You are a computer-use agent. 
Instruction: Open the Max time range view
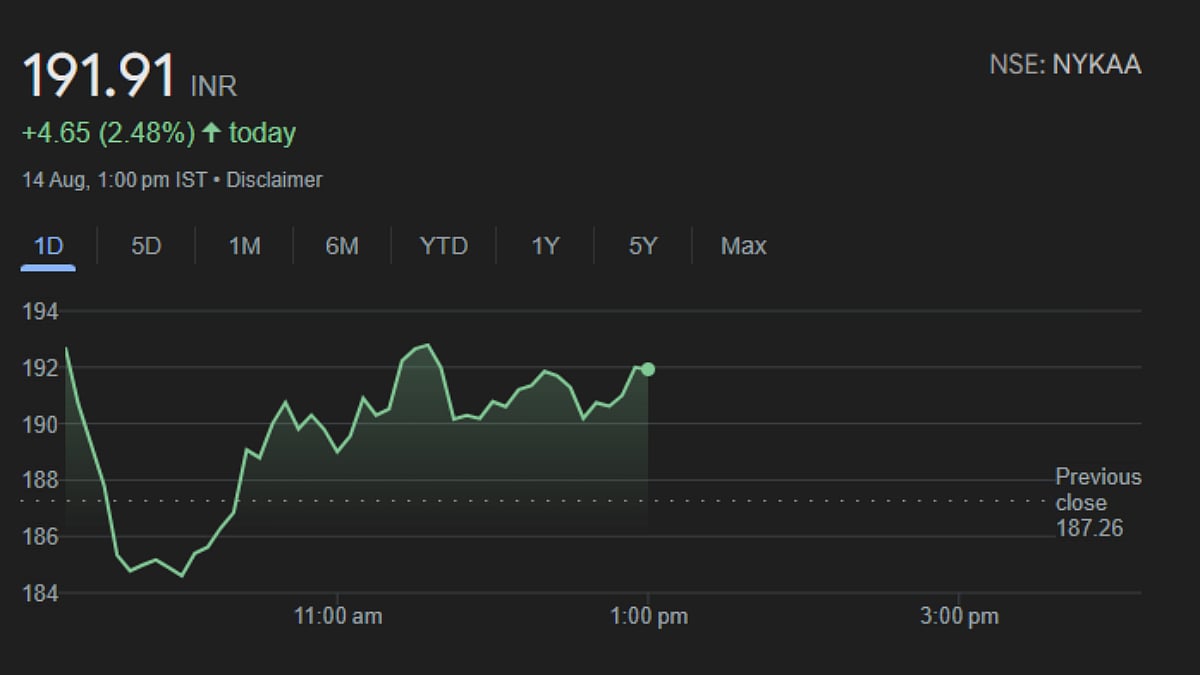742,246
